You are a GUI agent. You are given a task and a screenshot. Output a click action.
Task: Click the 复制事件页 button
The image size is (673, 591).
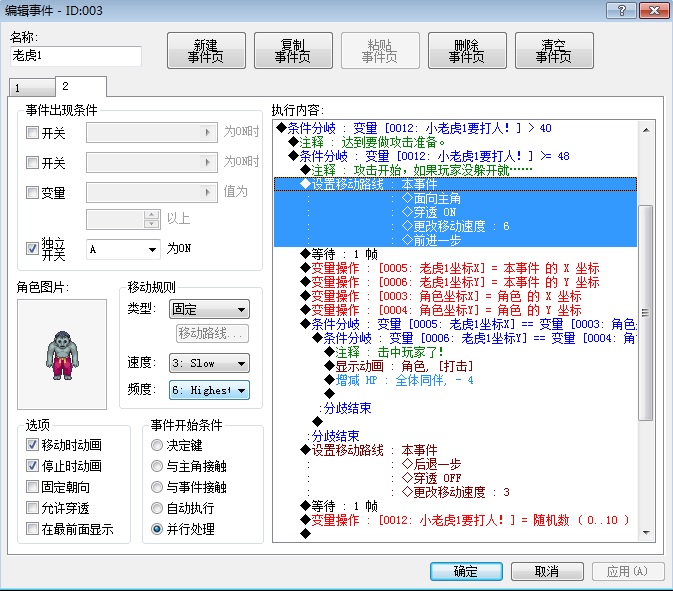click(x=293, y=51)
